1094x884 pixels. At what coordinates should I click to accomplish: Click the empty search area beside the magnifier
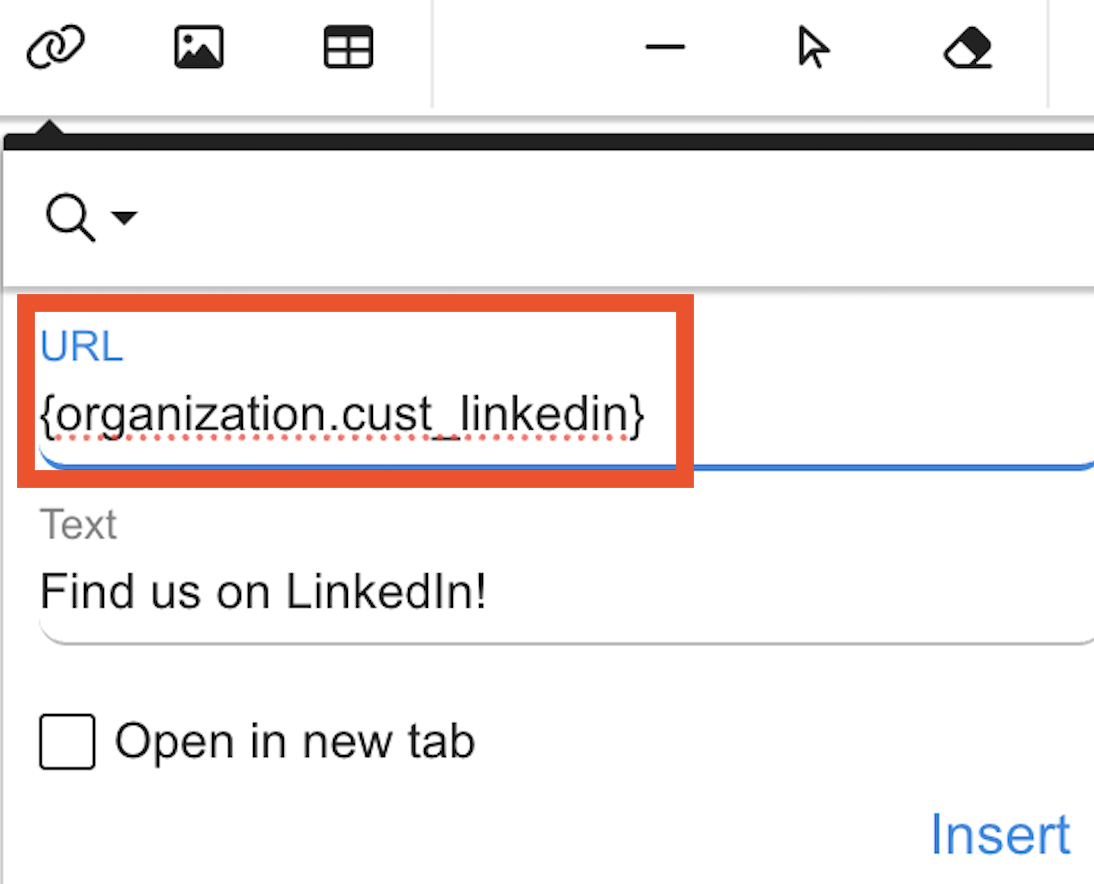(600, 217)
